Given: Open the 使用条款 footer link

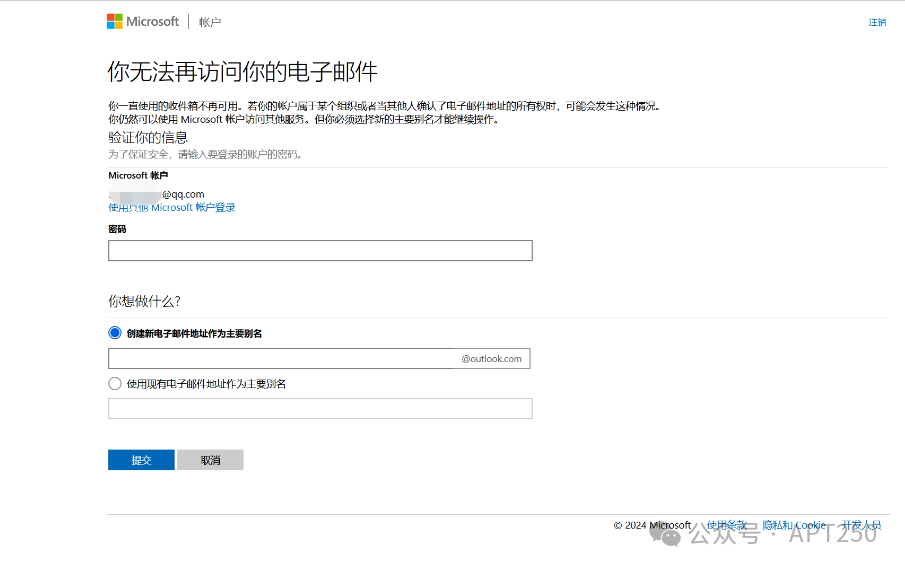Looking at the screenshot, I should click(x=727, y=525).
